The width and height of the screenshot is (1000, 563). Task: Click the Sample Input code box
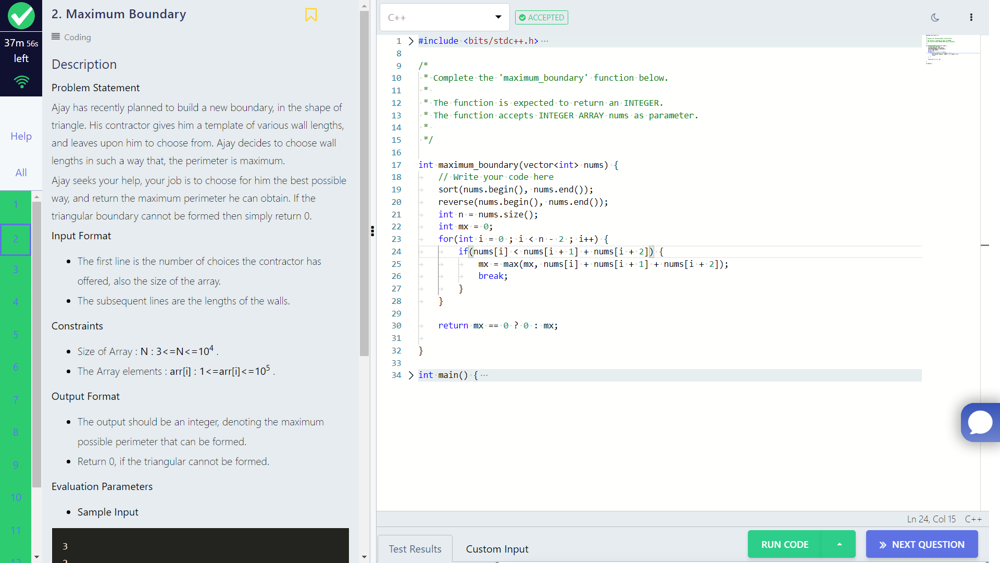click(200, 545)
